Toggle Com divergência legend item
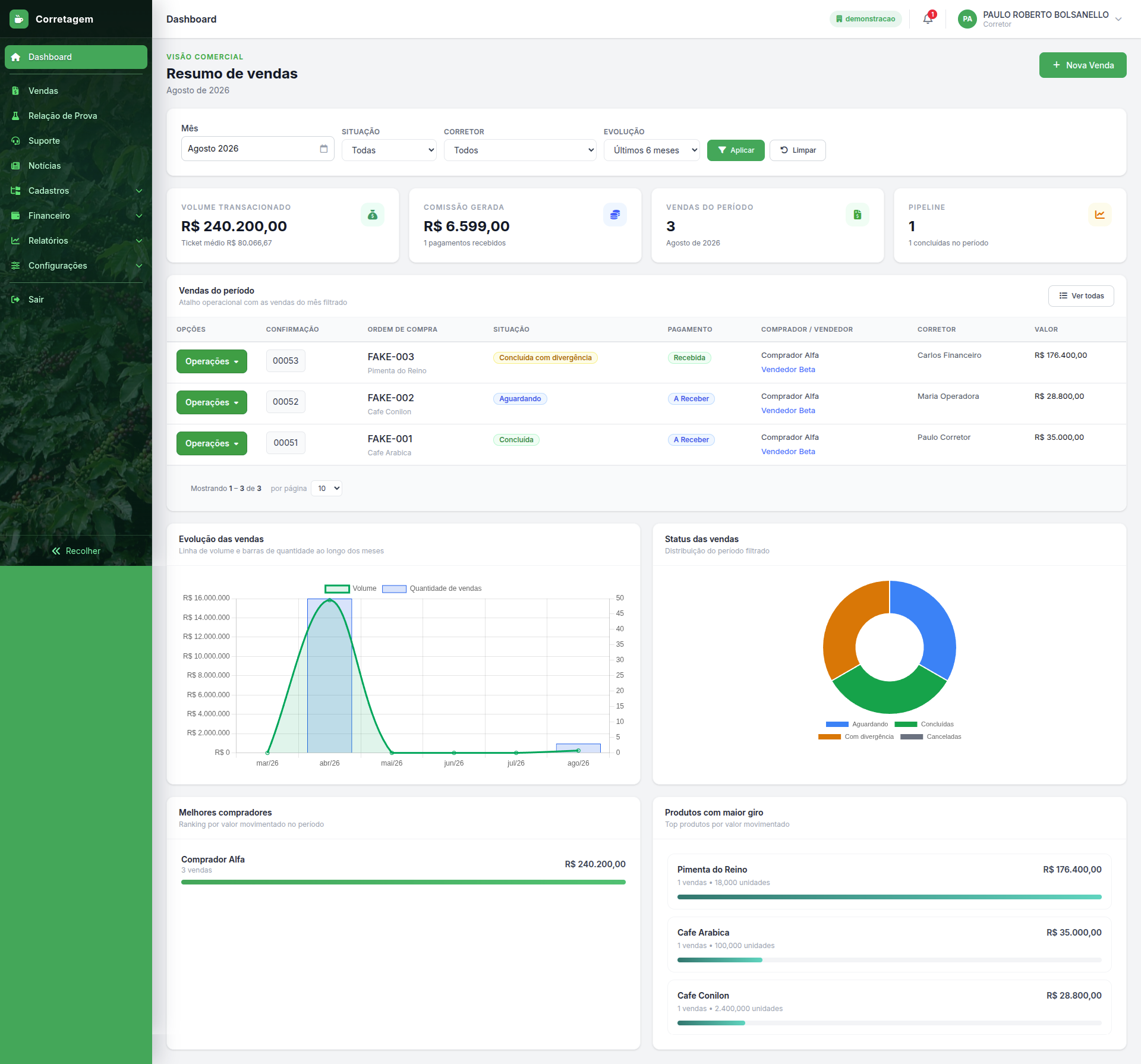The height and width of the screenshot is (1064, 1141). click(856, 736)
